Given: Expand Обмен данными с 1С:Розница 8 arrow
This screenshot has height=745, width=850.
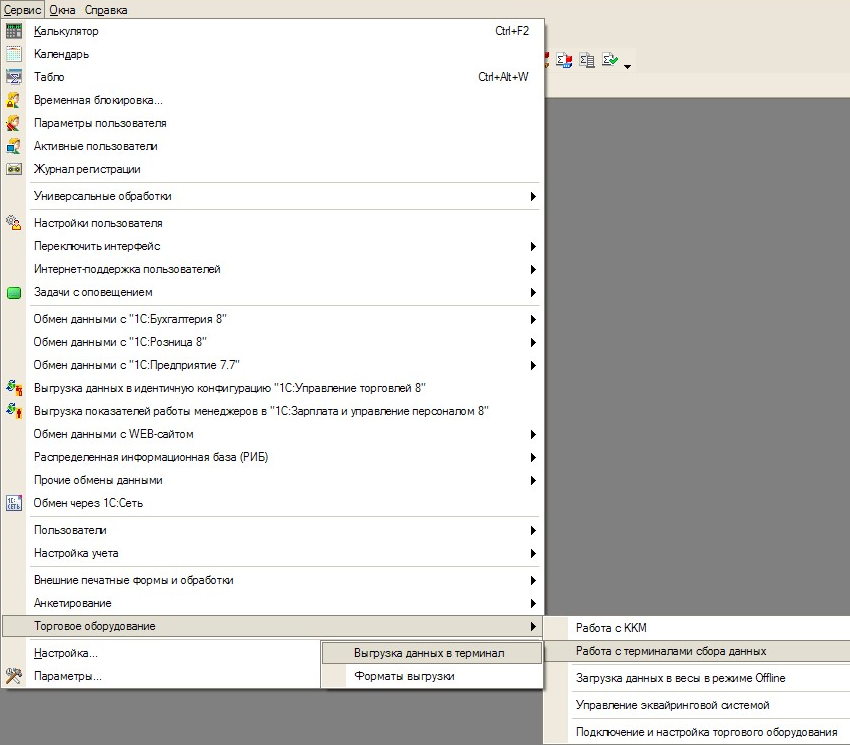Looking at the screenshot, I should point(533,342).
